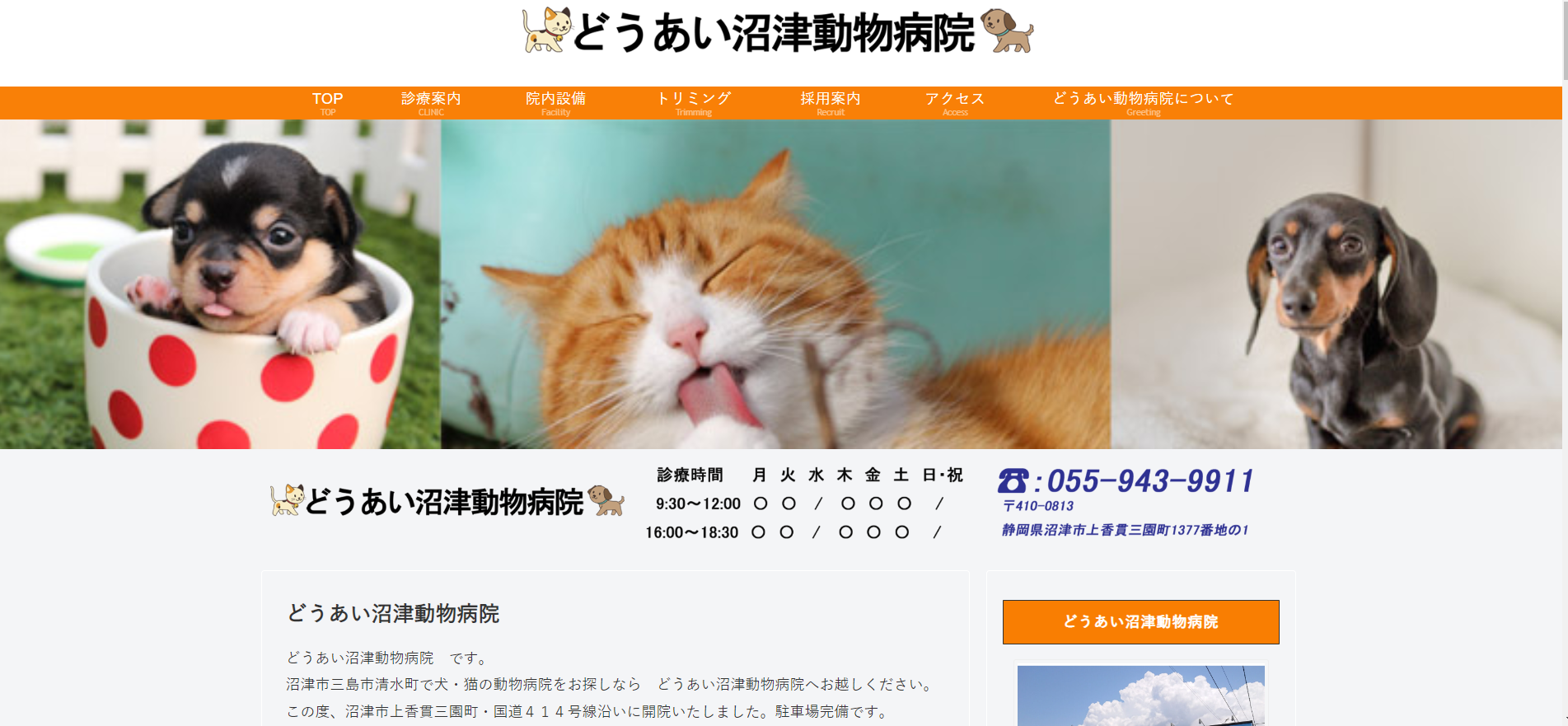Image resolution: width=1568 pixels, height=726 pixels.
Task: Click the 土 column header in schedule
Action: (x=901, y=475)
